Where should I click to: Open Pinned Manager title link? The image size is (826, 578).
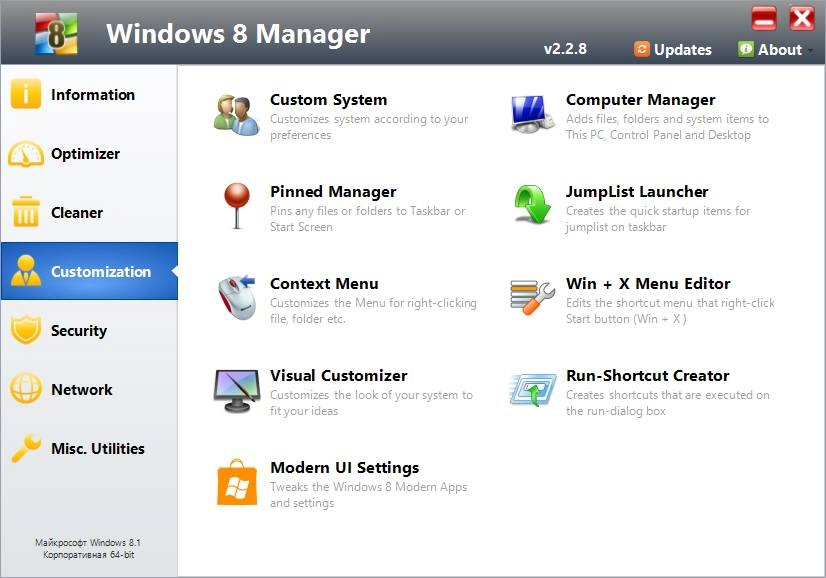point(333,191)
